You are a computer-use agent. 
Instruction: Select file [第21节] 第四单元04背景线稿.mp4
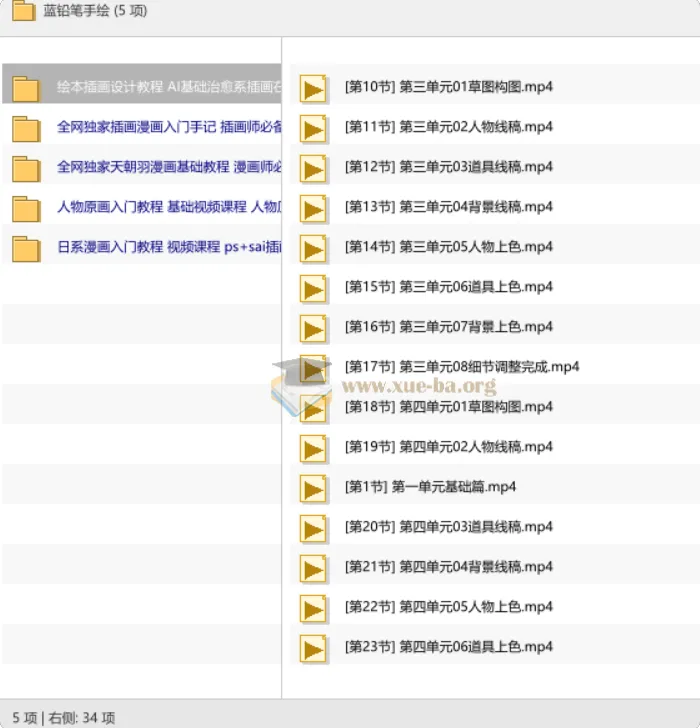(x=449, y=566)
